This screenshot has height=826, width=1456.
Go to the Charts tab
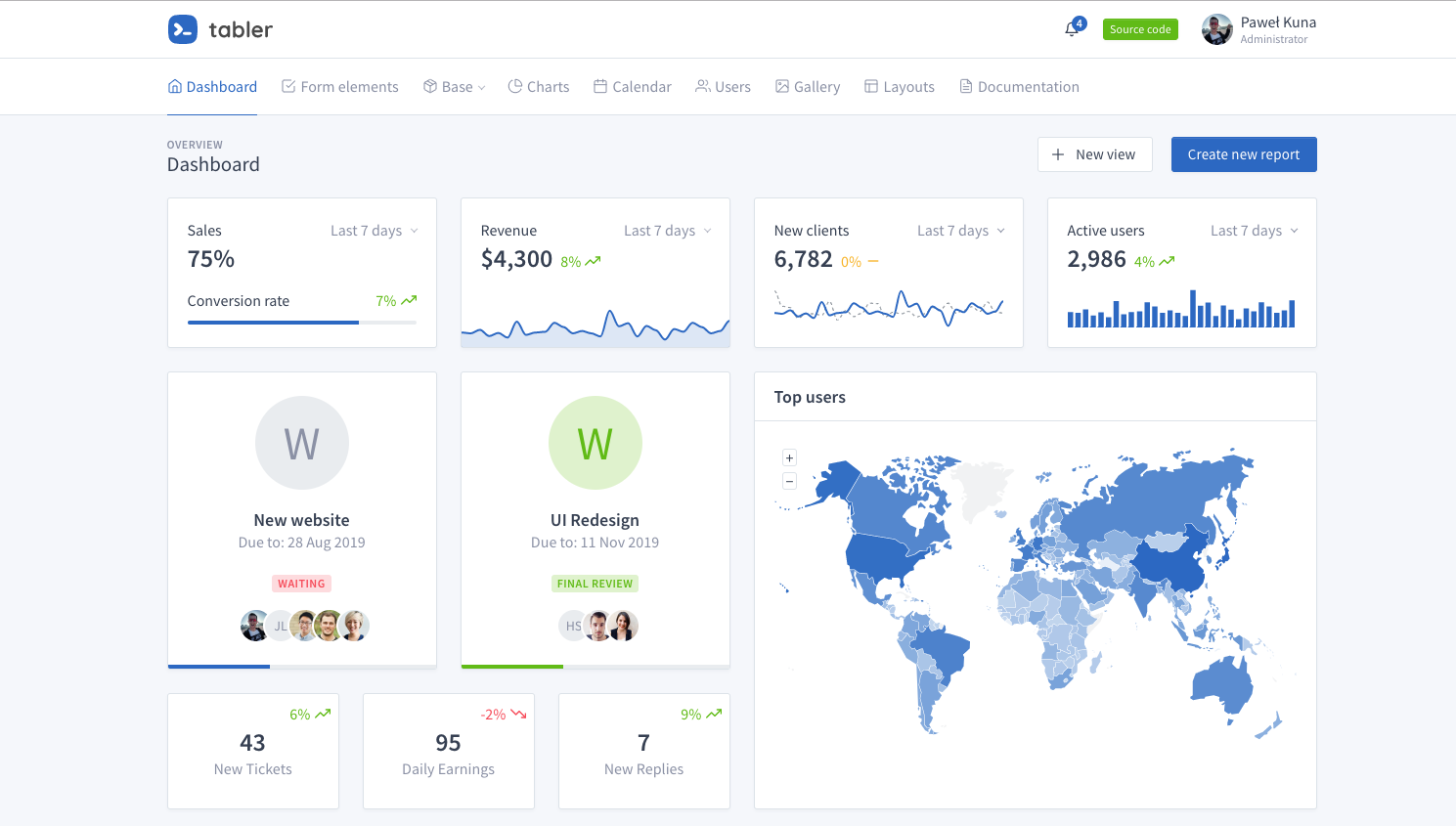pyautogui.click(x=539, y=87)
